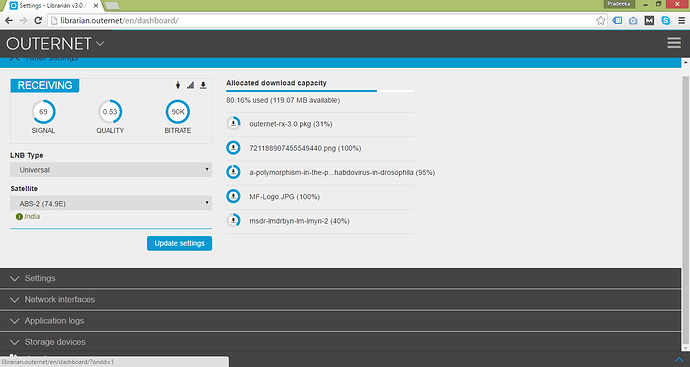Click download icon beside msdr-lmdrbyn-lm-lmyn-2
This screenshot has height=367, width=690.
click(233, 220)
